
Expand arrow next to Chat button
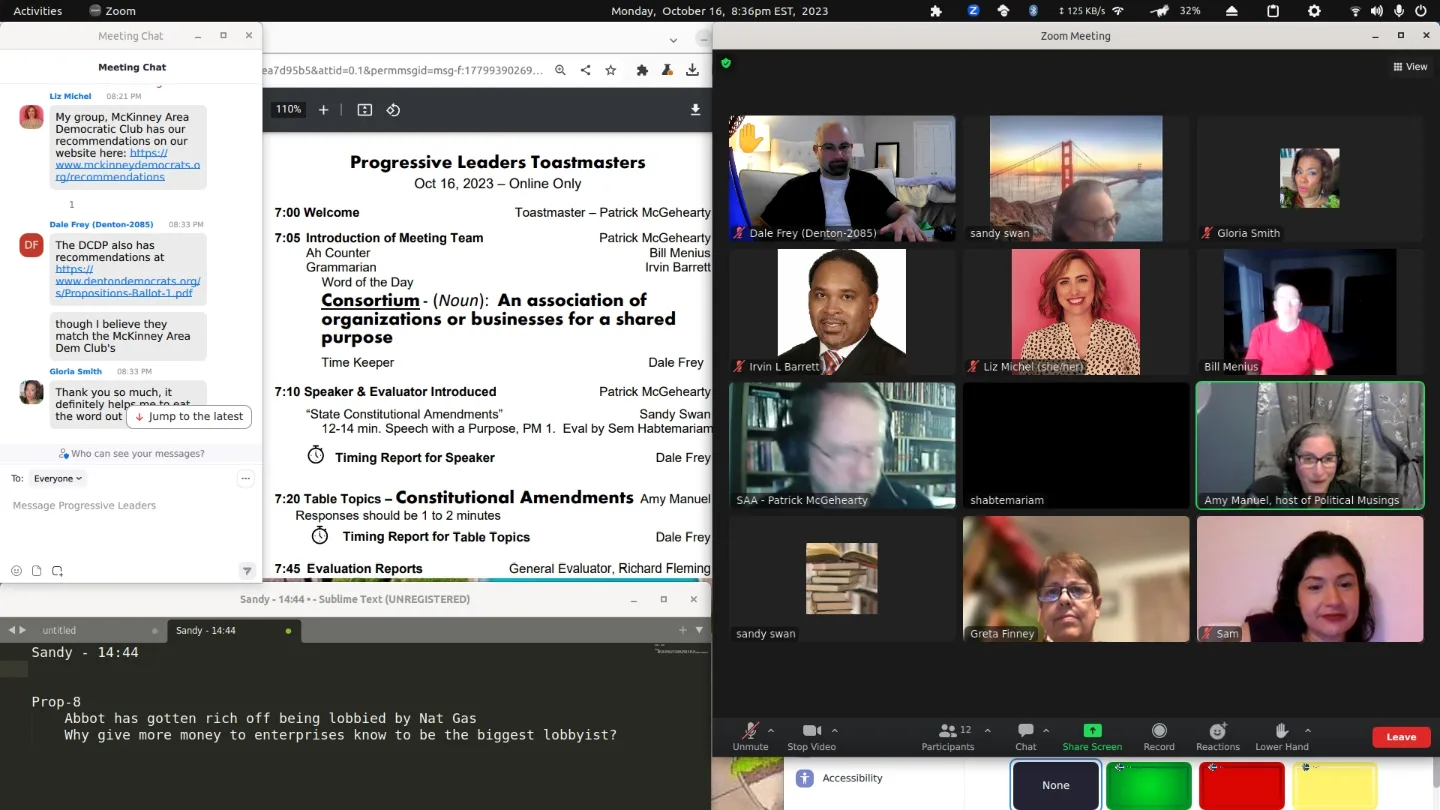click(x=1046, y=730)
